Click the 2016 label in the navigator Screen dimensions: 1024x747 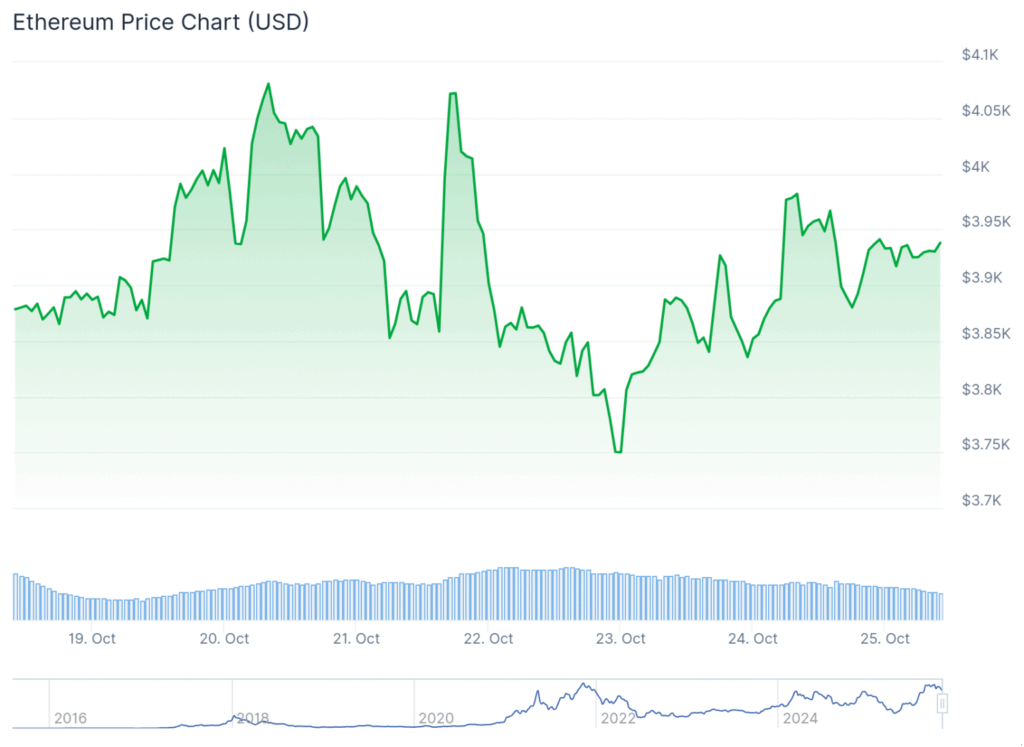tap(70, 718)
